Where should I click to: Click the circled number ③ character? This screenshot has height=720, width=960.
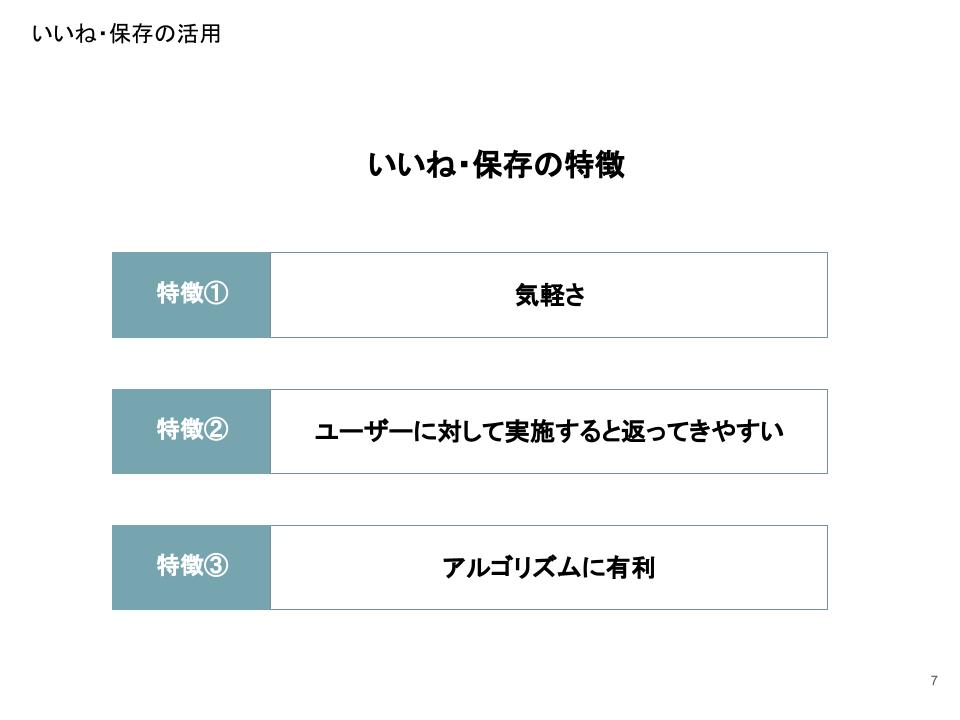217,567
